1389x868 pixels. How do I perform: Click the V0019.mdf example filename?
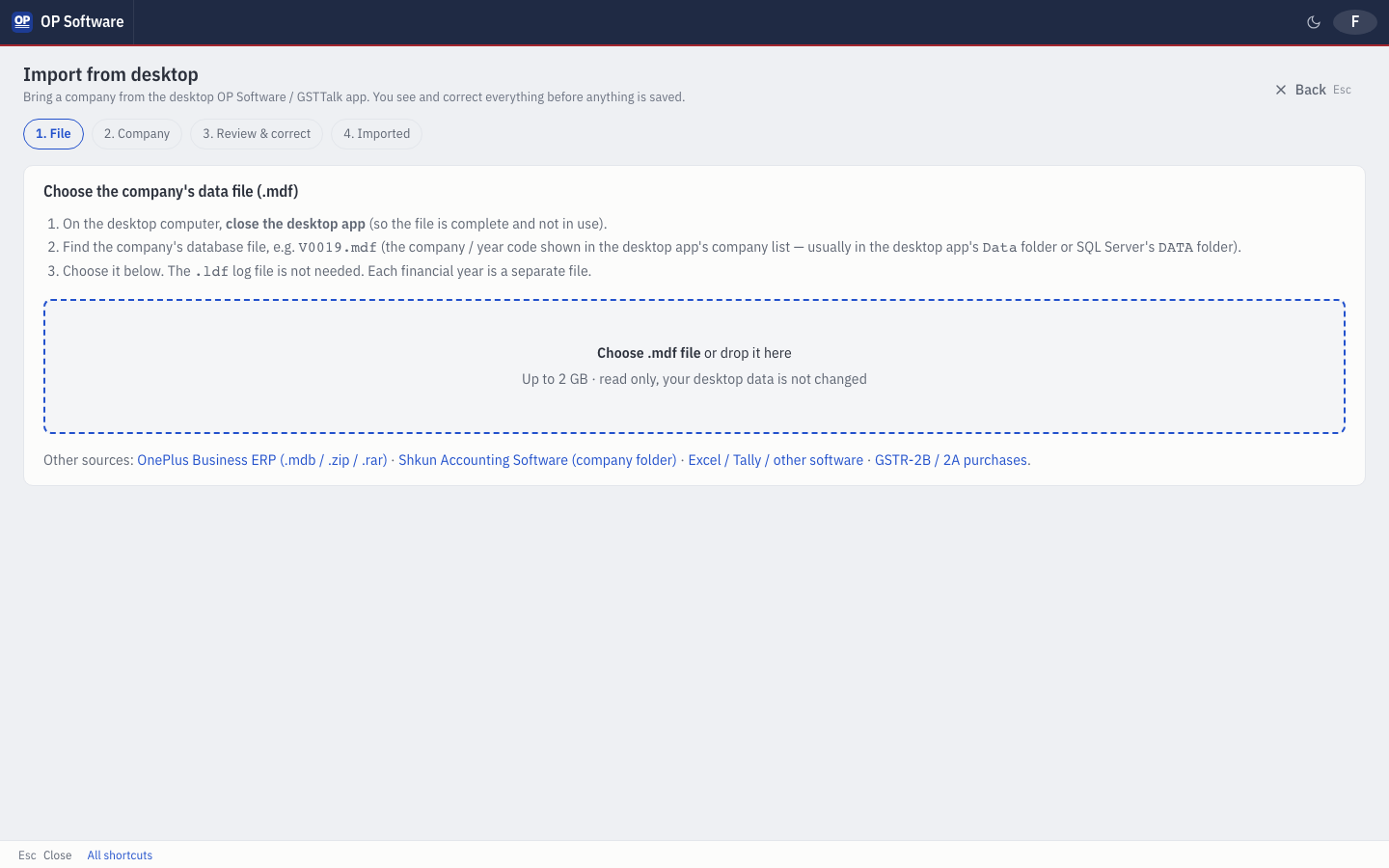[338, 248]
